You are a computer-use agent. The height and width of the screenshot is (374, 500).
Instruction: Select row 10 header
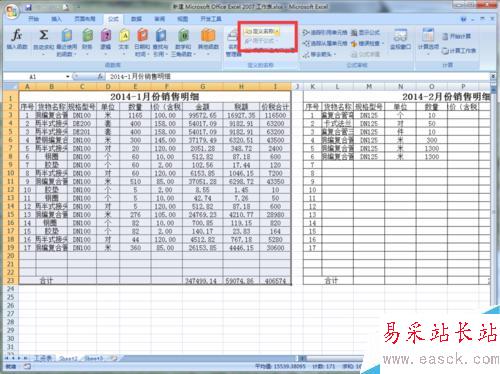point(11,173)
